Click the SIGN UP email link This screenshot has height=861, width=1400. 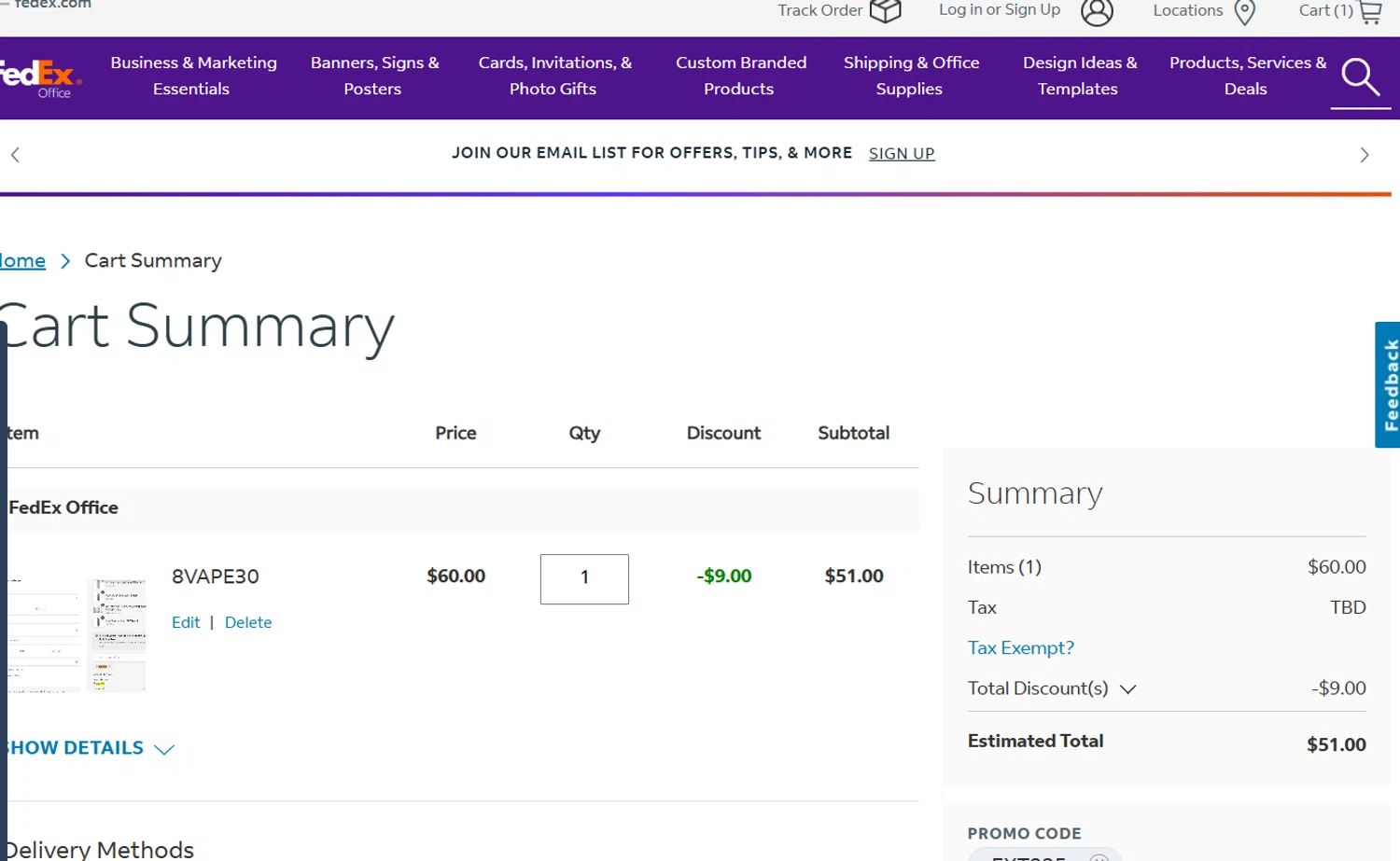point(902,154)
